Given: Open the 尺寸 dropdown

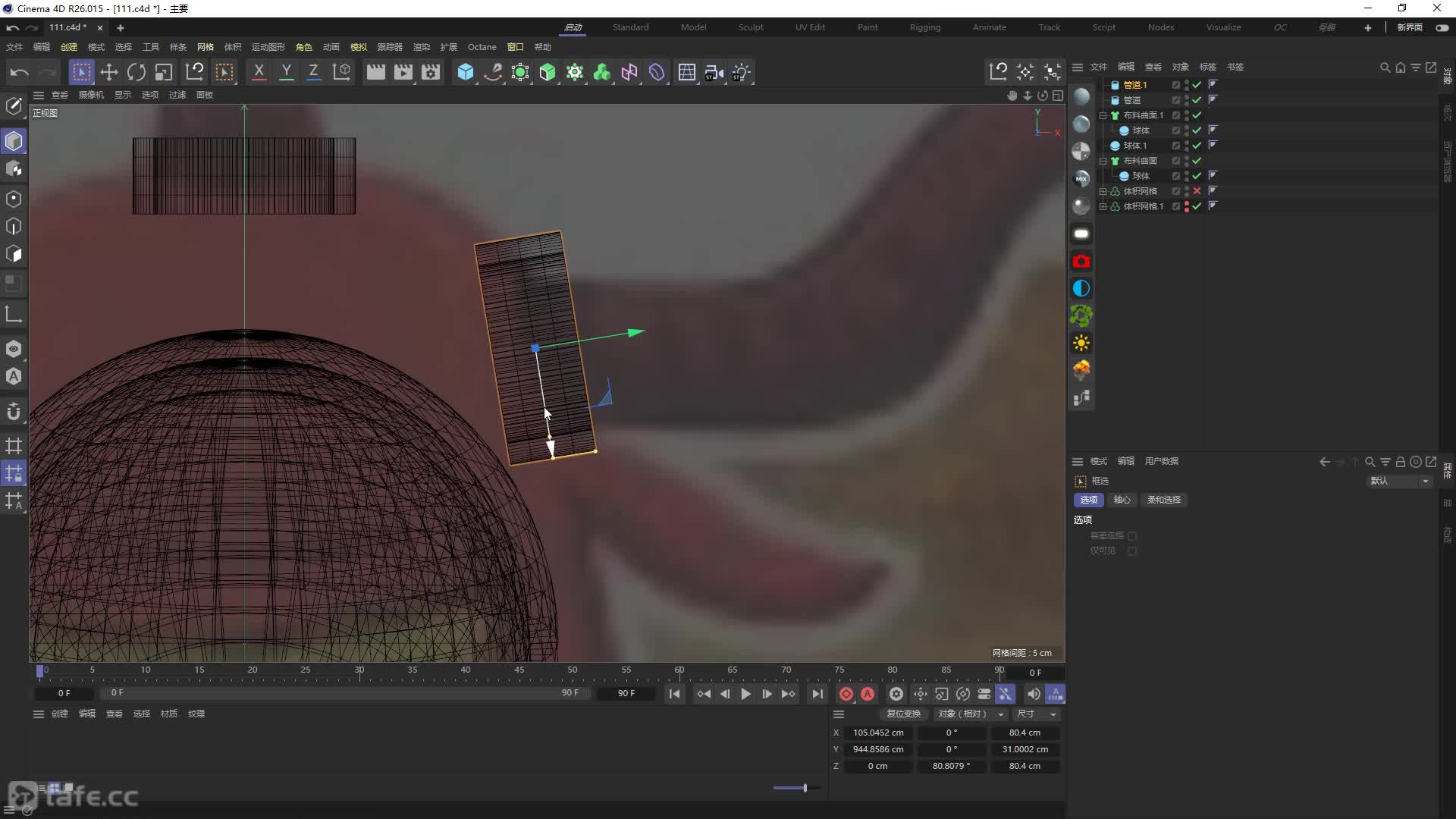Looking at the screenshot, I should (x=1036, y=714).
